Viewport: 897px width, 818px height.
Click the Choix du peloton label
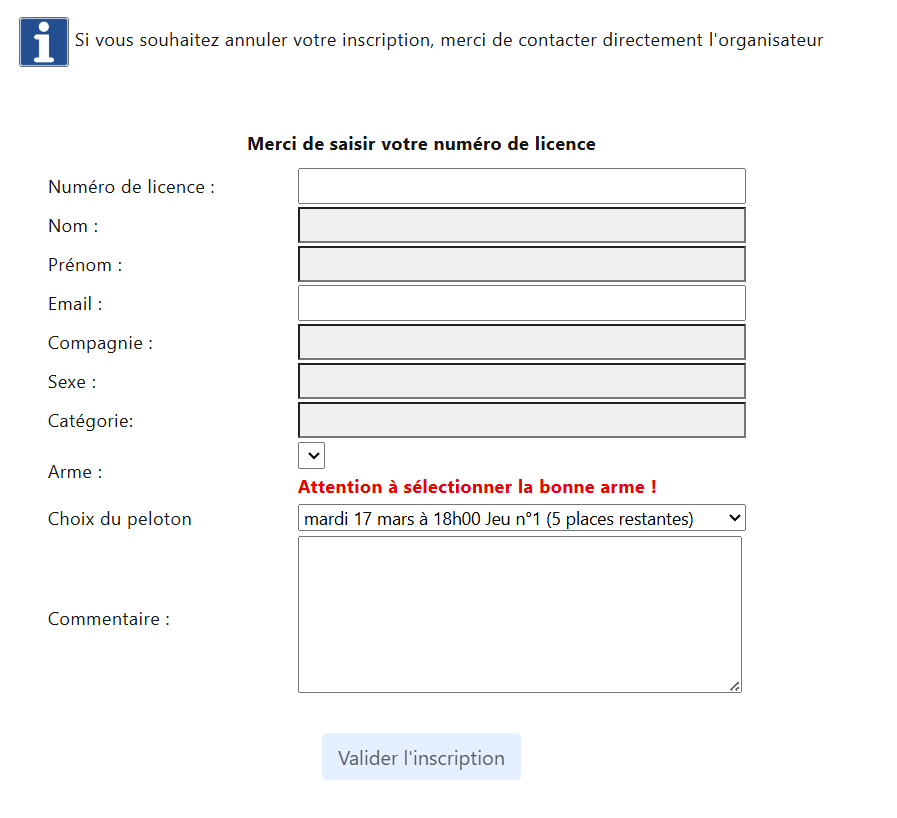119,518
